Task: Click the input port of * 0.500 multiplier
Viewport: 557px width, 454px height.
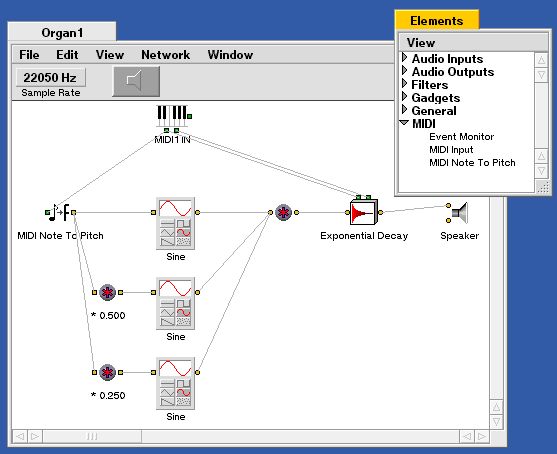Action: click(x=94, y=292)
